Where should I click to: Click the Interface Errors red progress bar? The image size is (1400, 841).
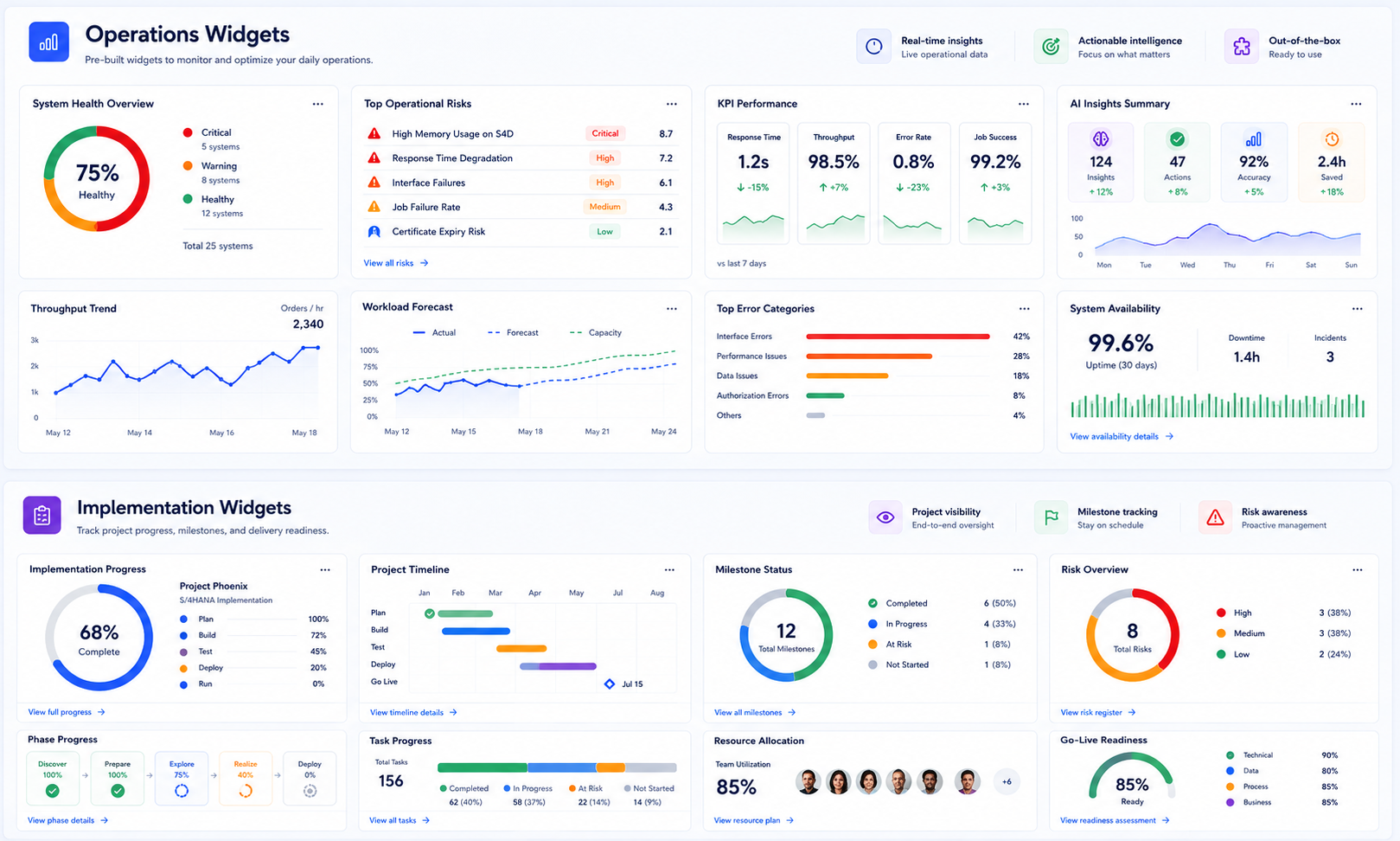coord(898,337)
